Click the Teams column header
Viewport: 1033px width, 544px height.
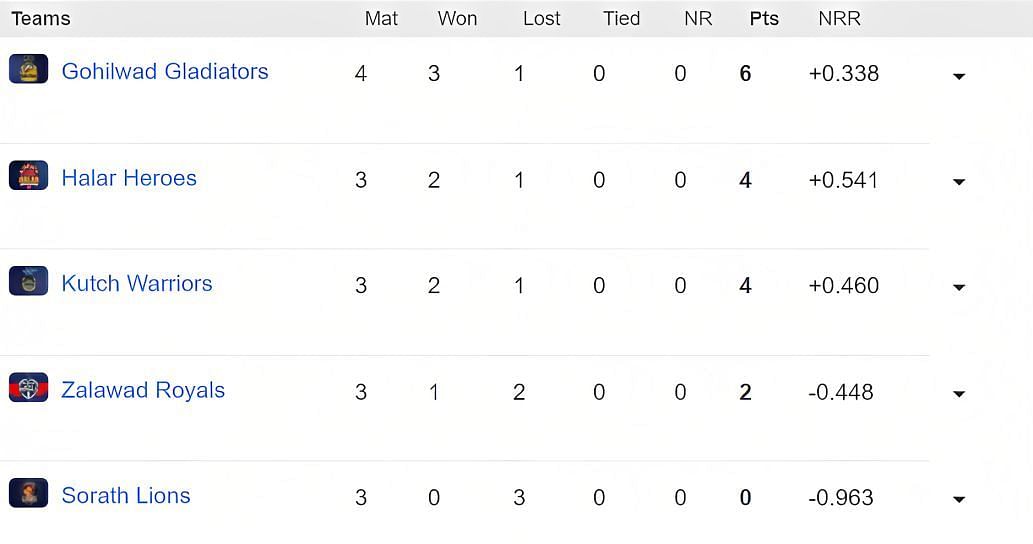41,18
